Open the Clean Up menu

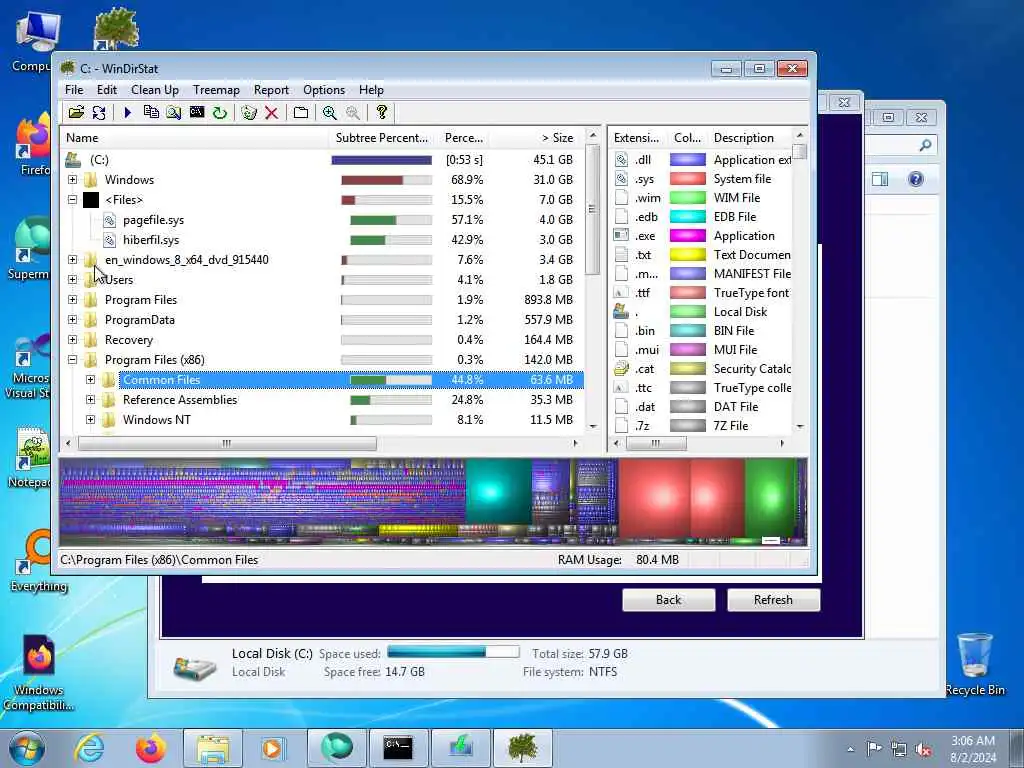pyautogui.click(x=155, y=90)
